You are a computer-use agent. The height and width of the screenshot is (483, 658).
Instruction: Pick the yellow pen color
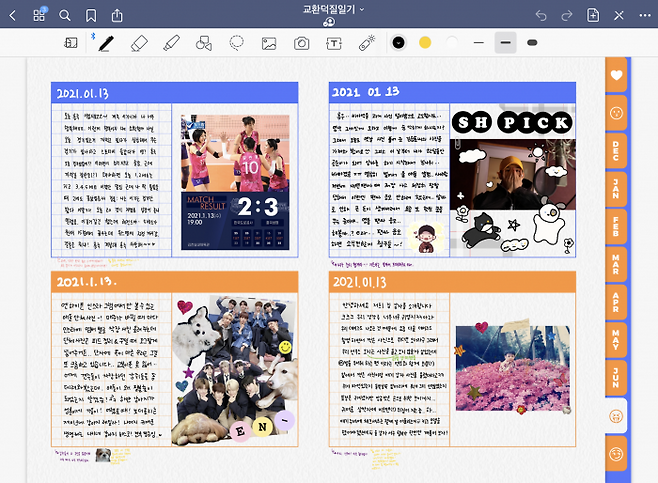(x=425, y=43)
